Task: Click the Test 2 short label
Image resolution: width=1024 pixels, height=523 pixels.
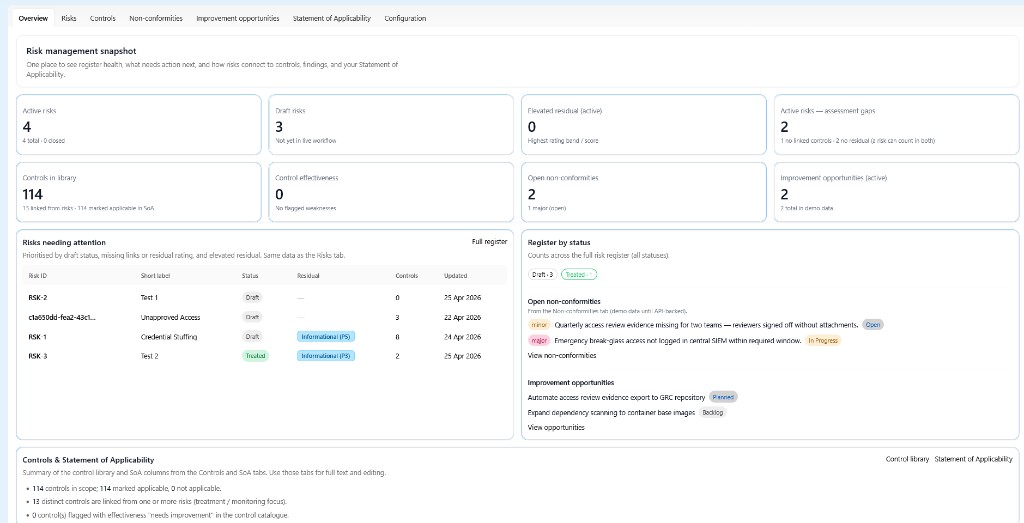Action: click(149, 357)
